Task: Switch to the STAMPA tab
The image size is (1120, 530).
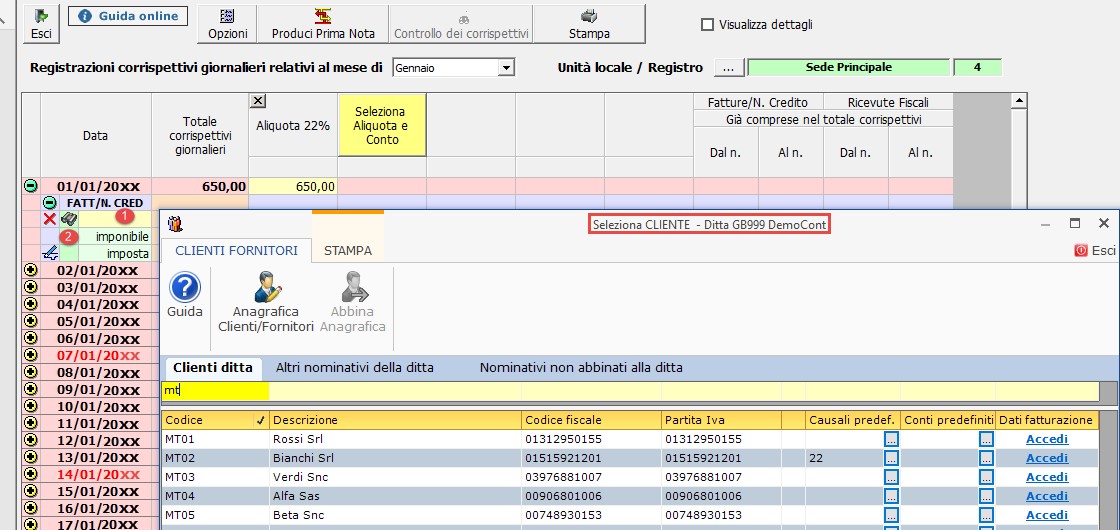Action: pos(348,251)
